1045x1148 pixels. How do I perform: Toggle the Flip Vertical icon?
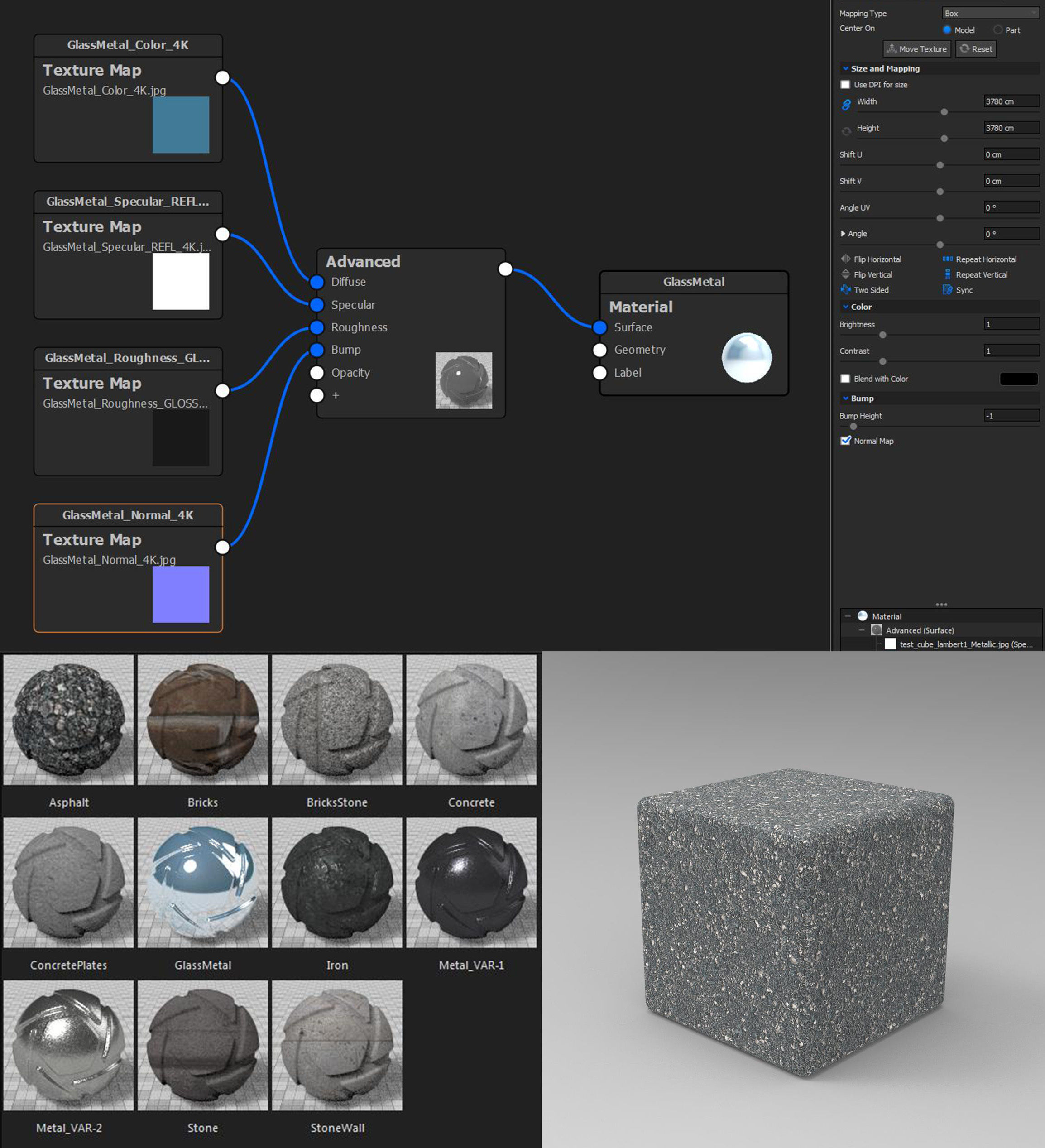coord(846,274)
